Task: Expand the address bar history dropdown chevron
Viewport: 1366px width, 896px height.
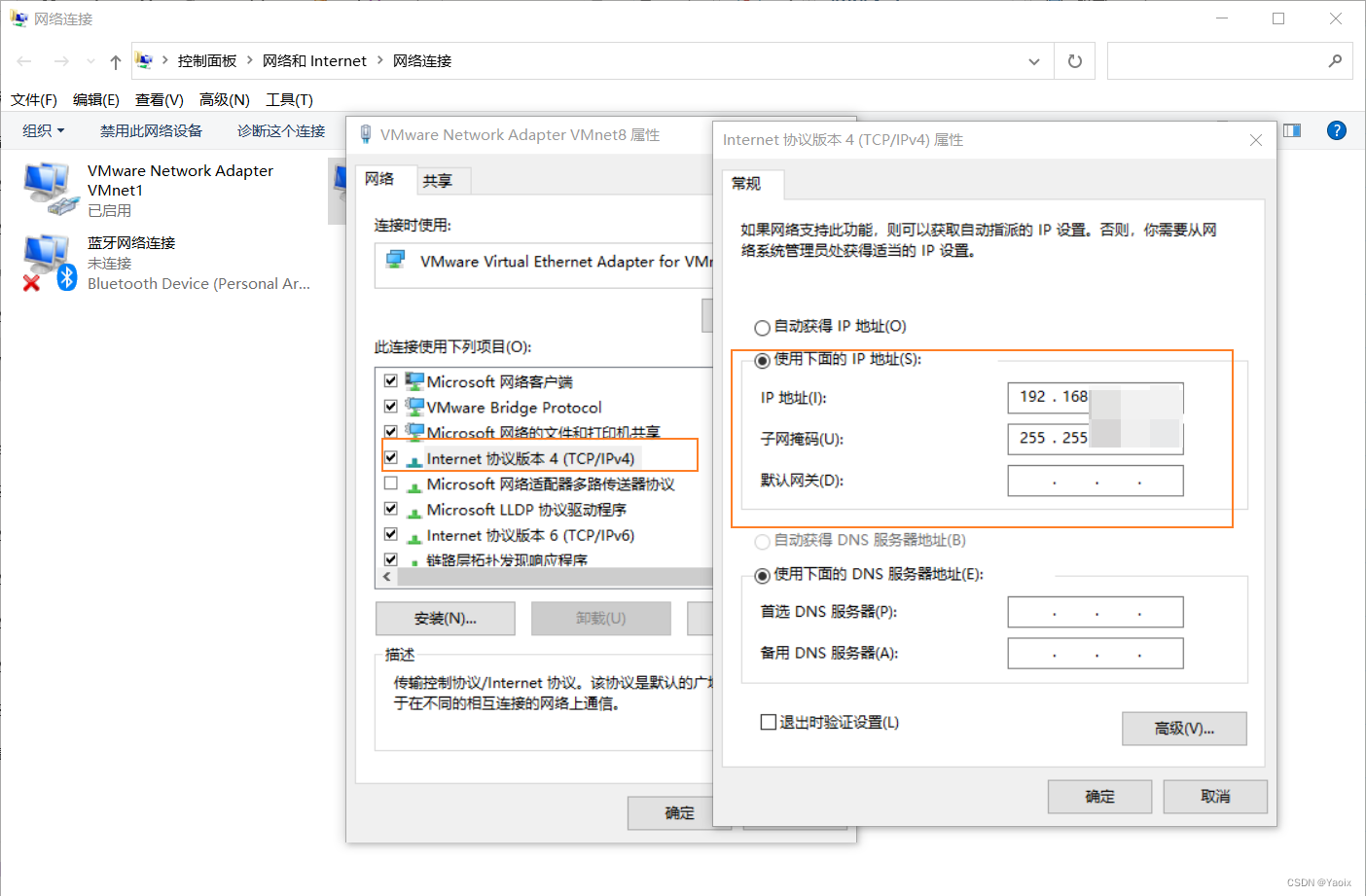Action: click(x=1034, y=60)
